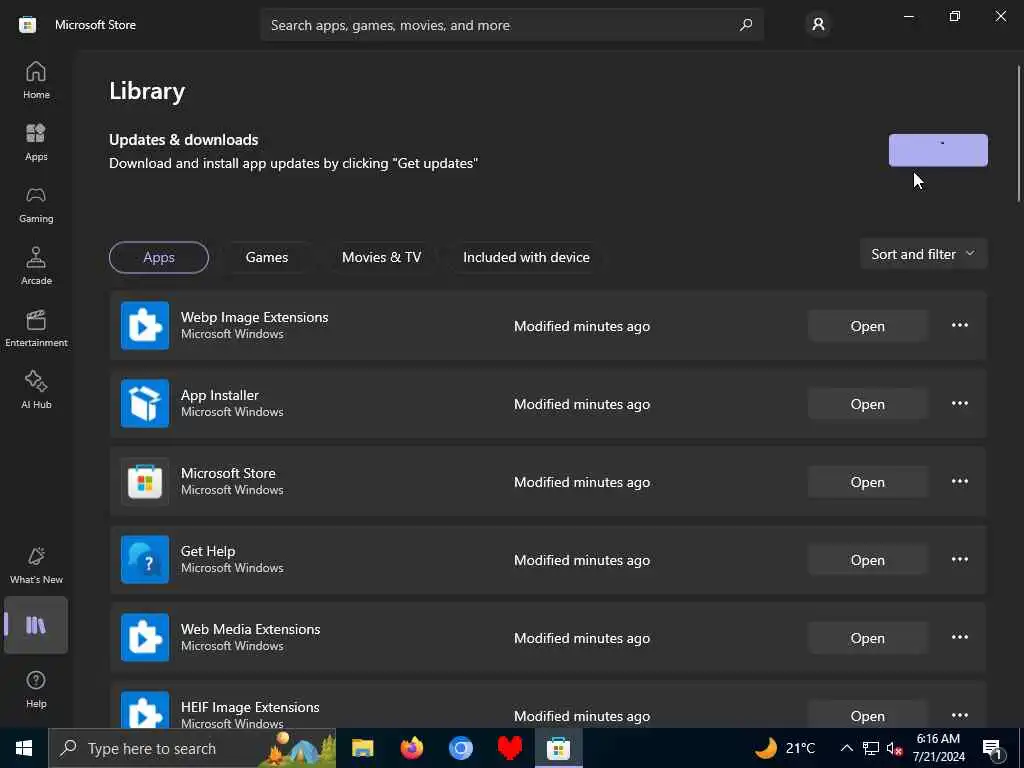Click the red heart taskbar app
The height and width of the screenshot is (768, 1024).
(x=509, y=748)
